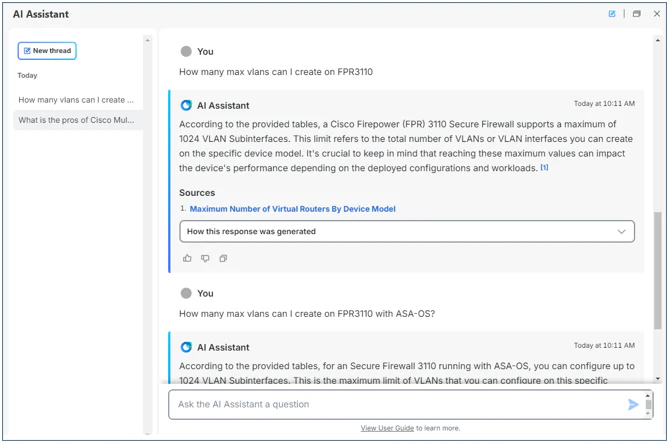Click the chat scrollbar down arrow
This screenshot has width=670, height=444.
point(658,379)
